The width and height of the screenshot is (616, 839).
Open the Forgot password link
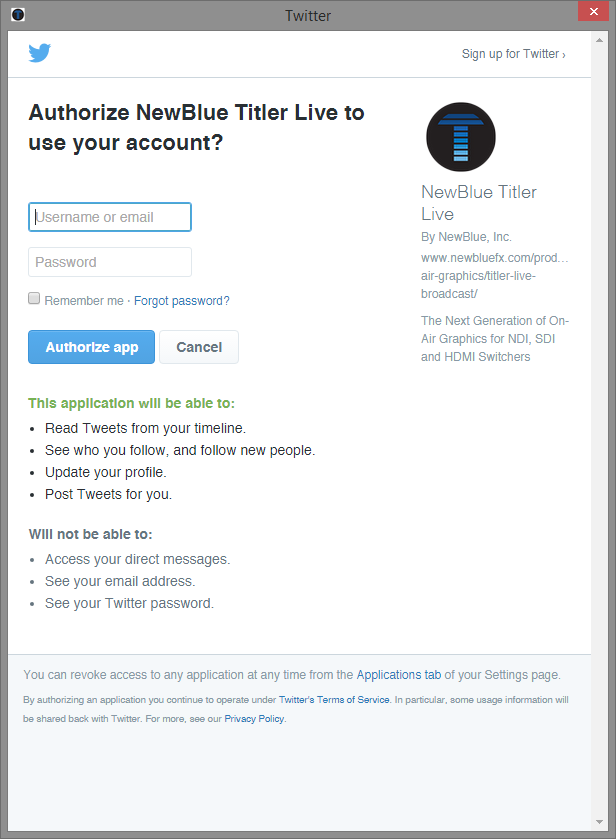(181, 301)
